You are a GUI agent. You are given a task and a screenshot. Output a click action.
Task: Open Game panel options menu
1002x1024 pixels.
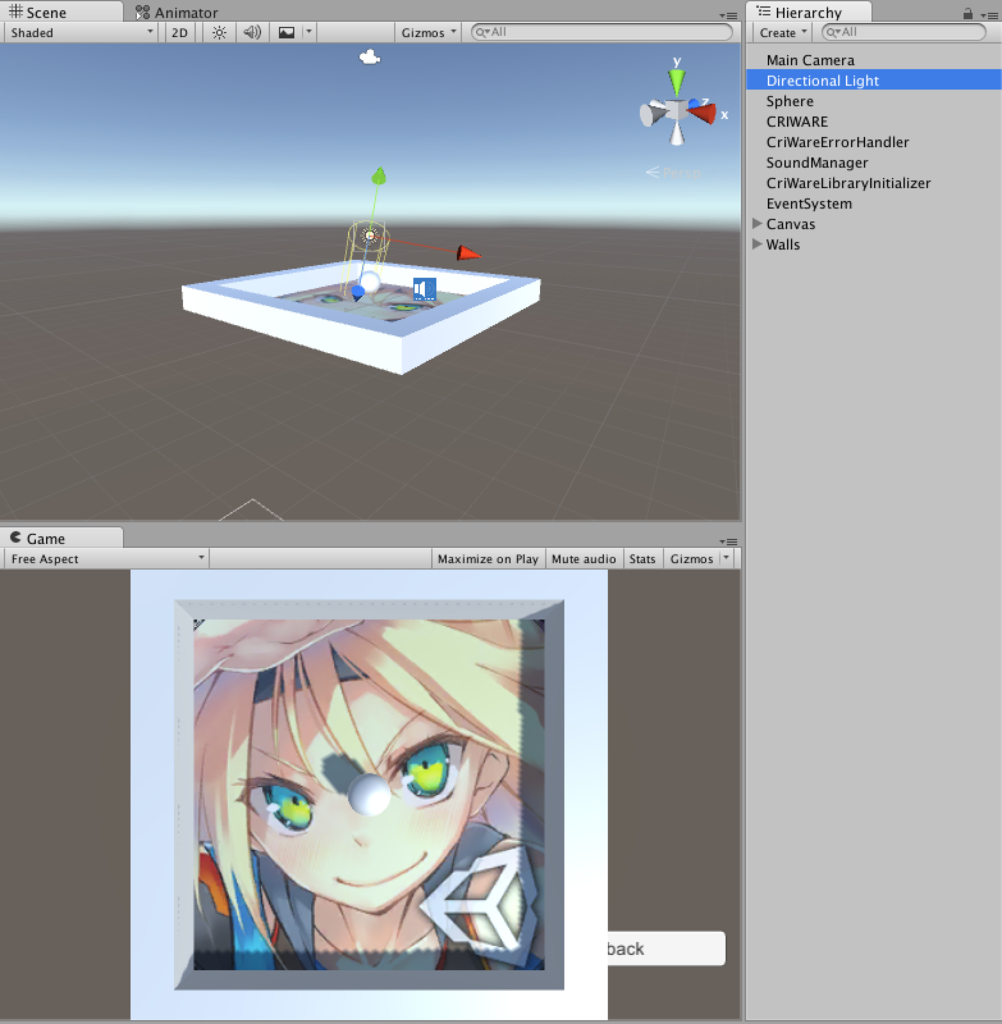coord(728,542)
